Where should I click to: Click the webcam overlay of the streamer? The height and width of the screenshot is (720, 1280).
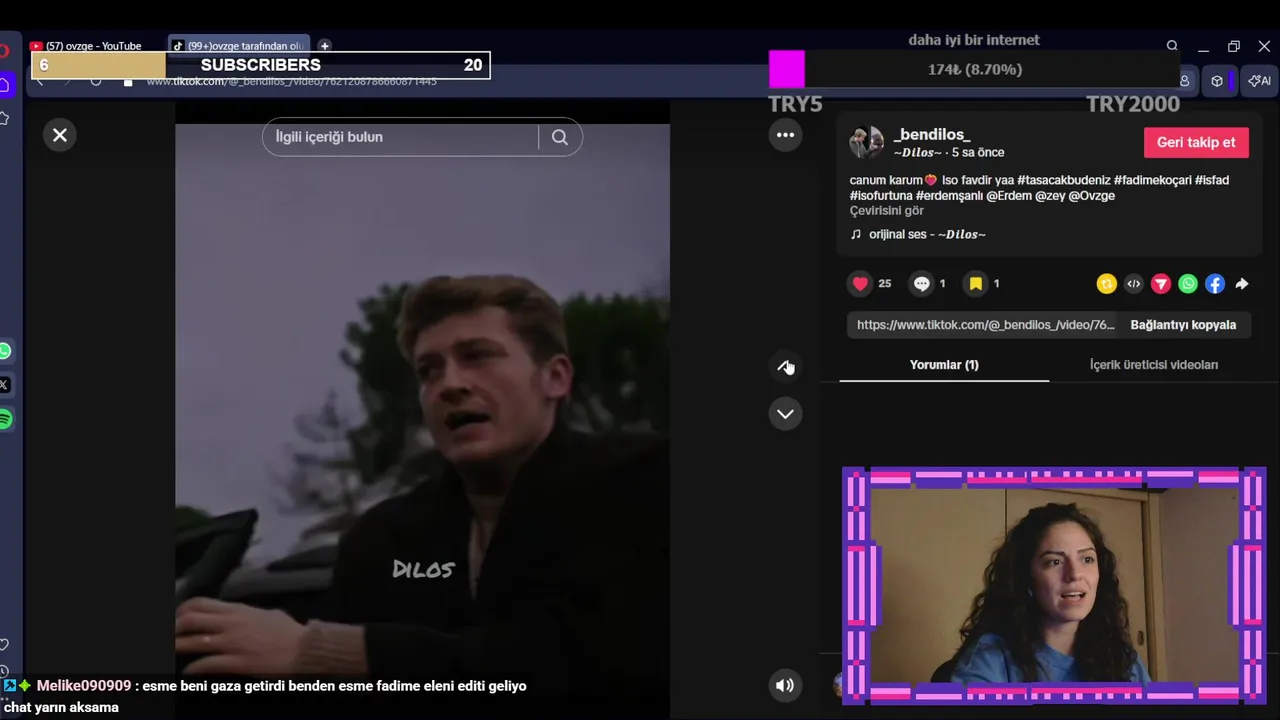click(x=1054, y=586)
